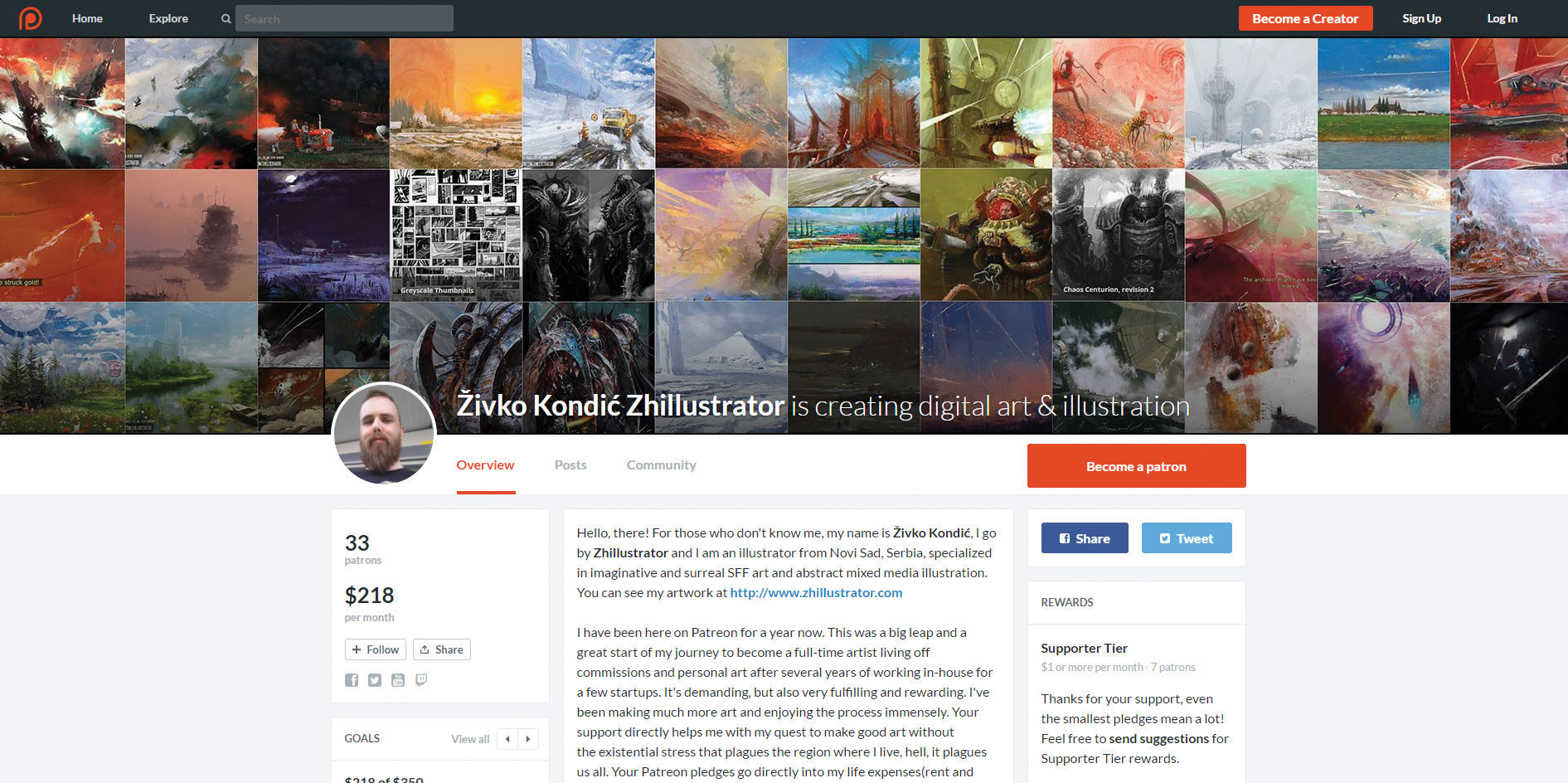Click the search magnifier icon
Screen dimensions: 1568x783
(x=226, y=18)
